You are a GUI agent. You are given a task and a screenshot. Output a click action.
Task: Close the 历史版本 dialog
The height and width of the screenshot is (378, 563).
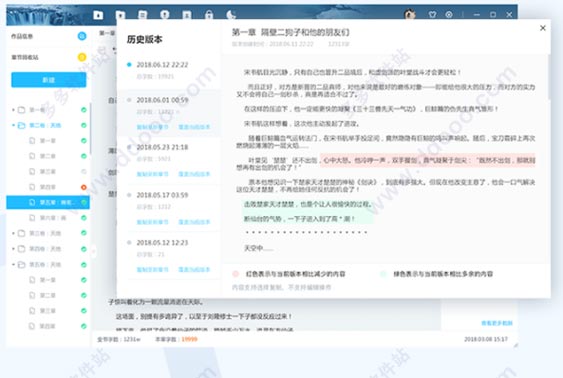click(x=543, y=28)
